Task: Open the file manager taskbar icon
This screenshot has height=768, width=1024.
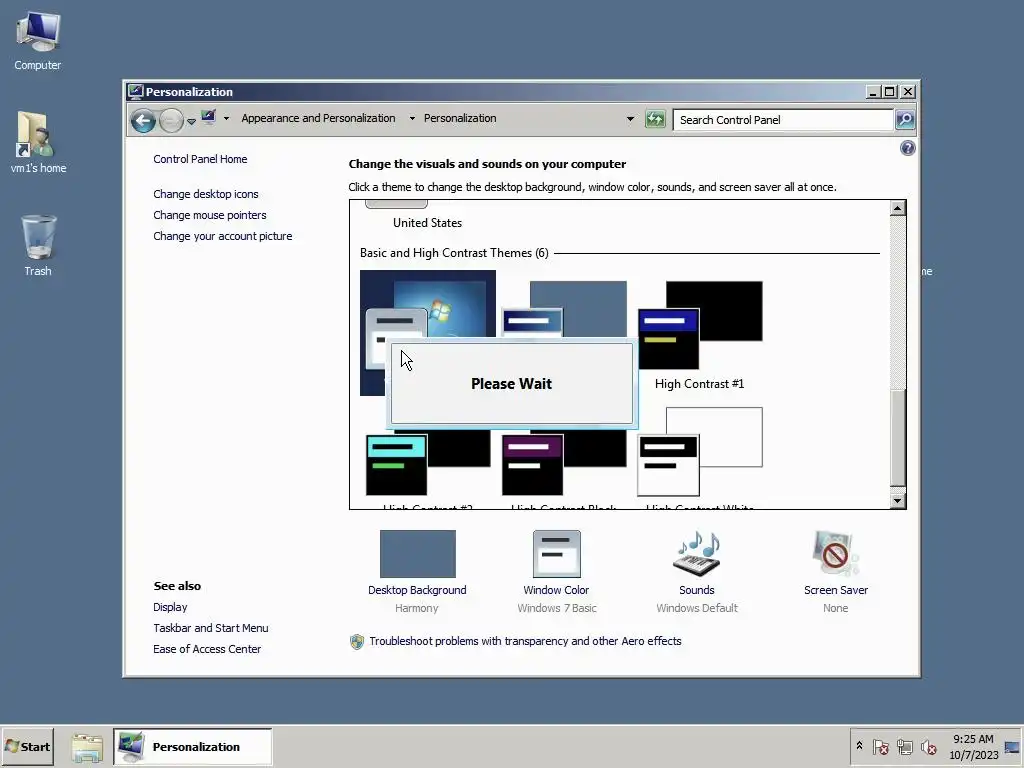Action: click(87, 747)
